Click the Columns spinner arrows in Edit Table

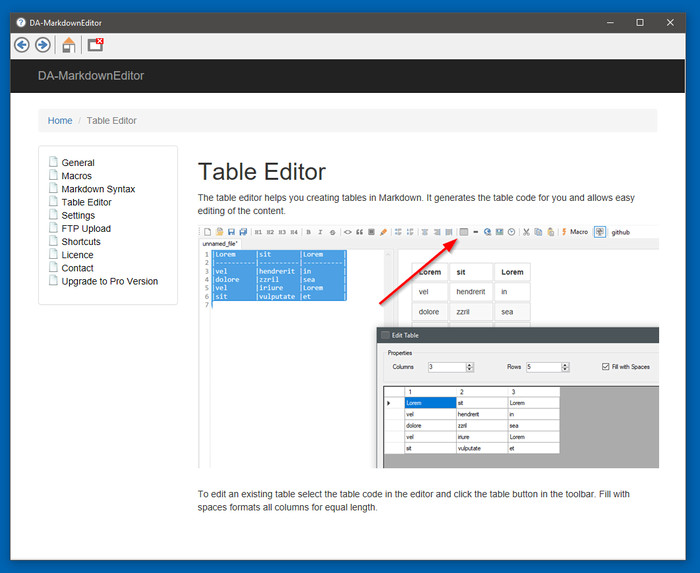point(470,367)
